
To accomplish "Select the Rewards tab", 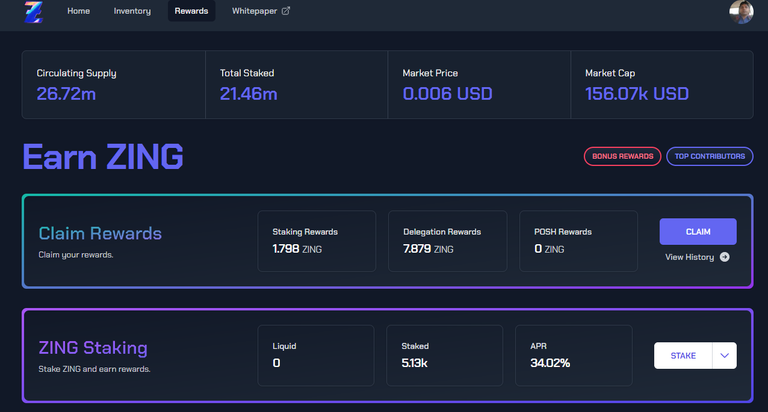I will coord(192,11).
